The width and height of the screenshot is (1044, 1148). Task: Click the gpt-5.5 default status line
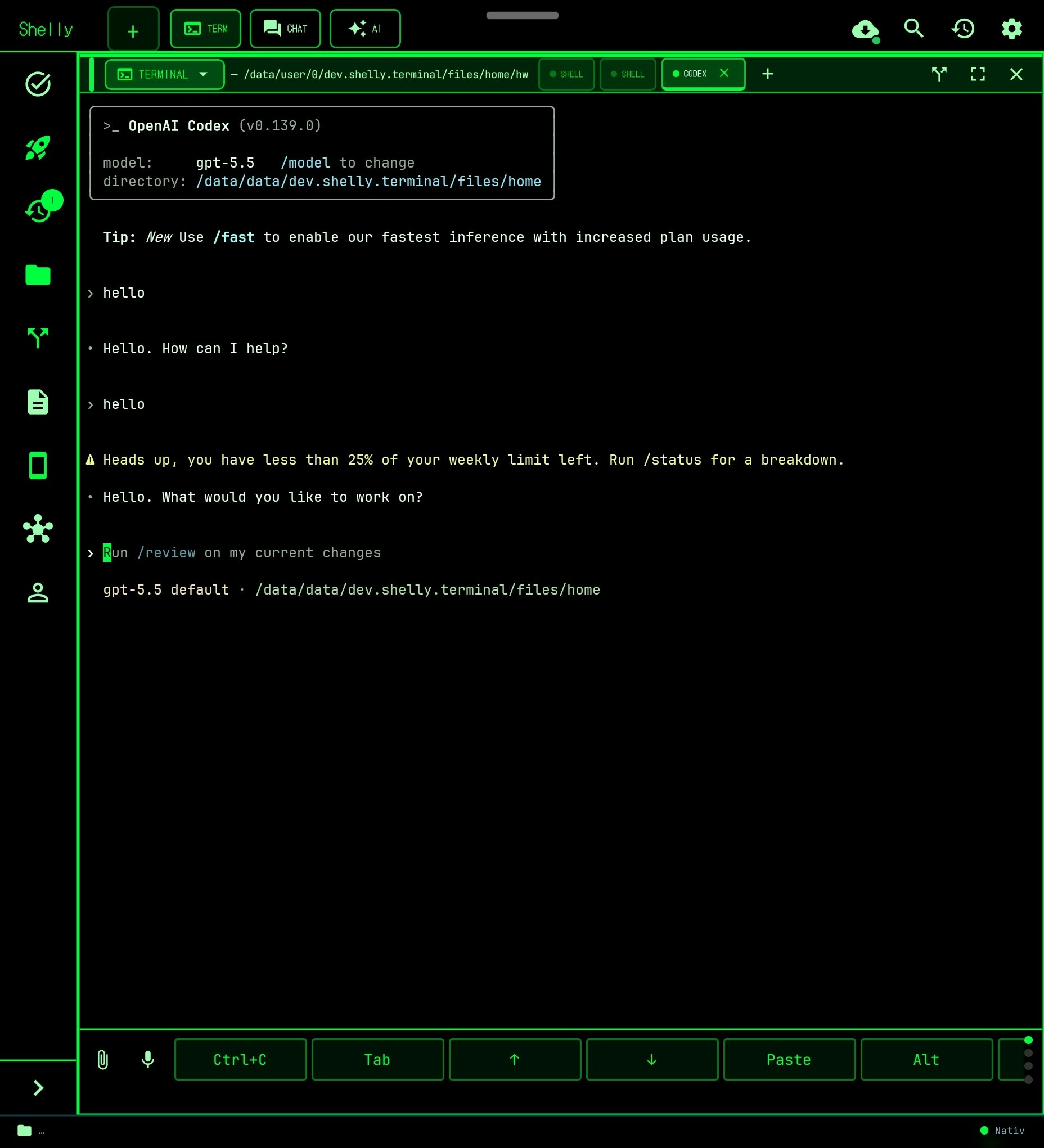[x=352, y=590]
